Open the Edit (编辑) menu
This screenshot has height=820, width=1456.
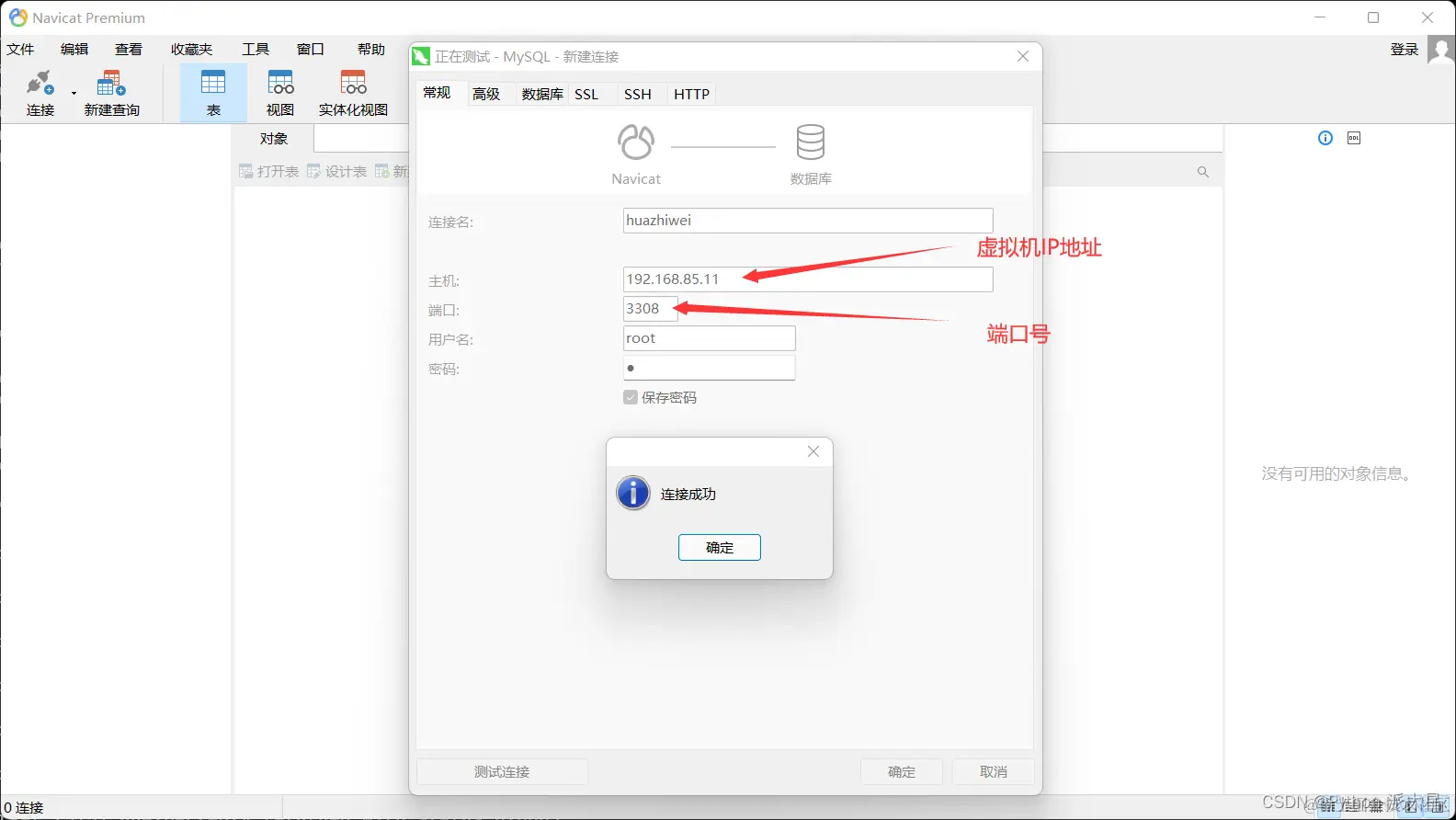[74, 50]
